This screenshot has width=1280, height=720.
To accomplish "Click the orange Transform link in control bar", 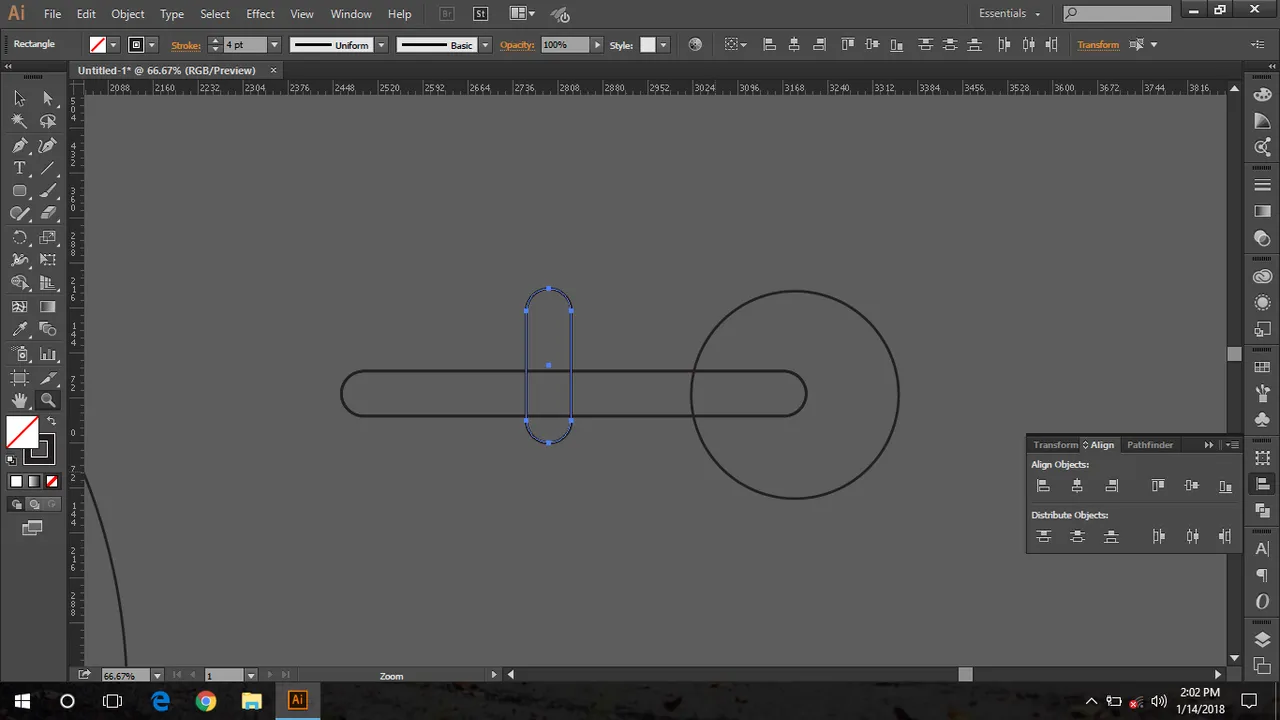I will 1098,45.
